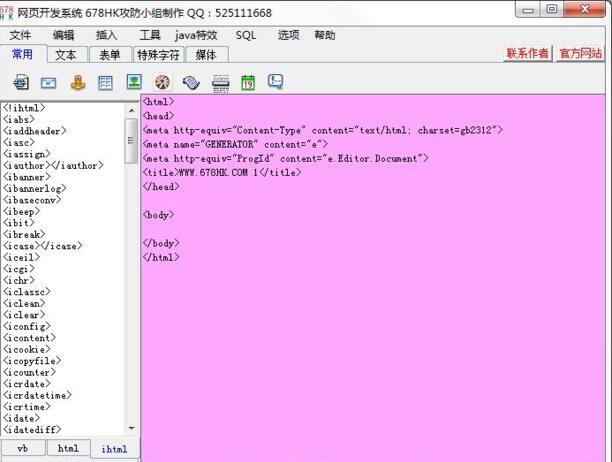Select <icgi> in the tag list
Viewport: 612px width, 462px height.
(19, 269)
